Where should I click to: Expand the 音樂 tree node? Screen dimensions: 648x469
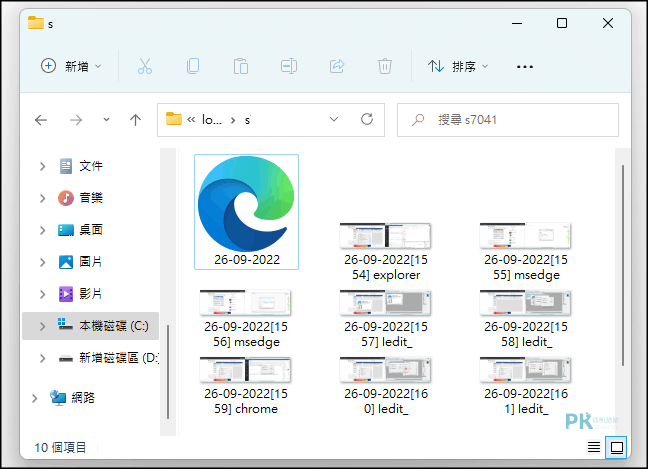(42, 198)
